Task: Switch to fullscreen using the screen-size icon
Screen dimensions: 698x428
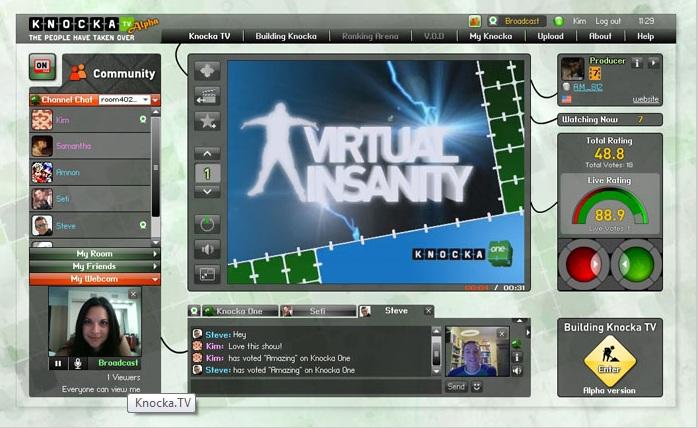Action: click(x=207, y=274)
